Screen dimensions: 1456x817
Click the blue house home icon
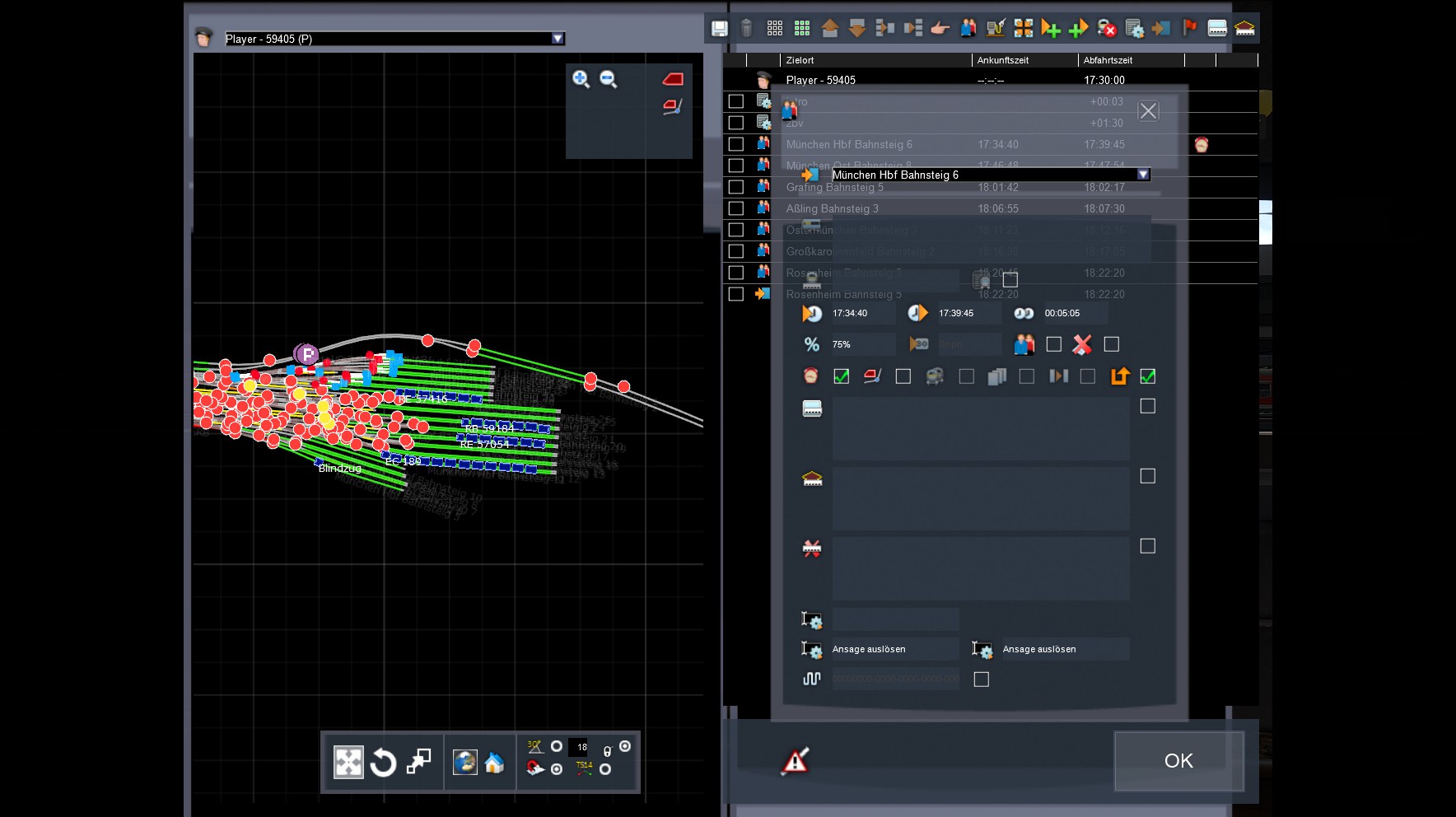pos(494,763)
